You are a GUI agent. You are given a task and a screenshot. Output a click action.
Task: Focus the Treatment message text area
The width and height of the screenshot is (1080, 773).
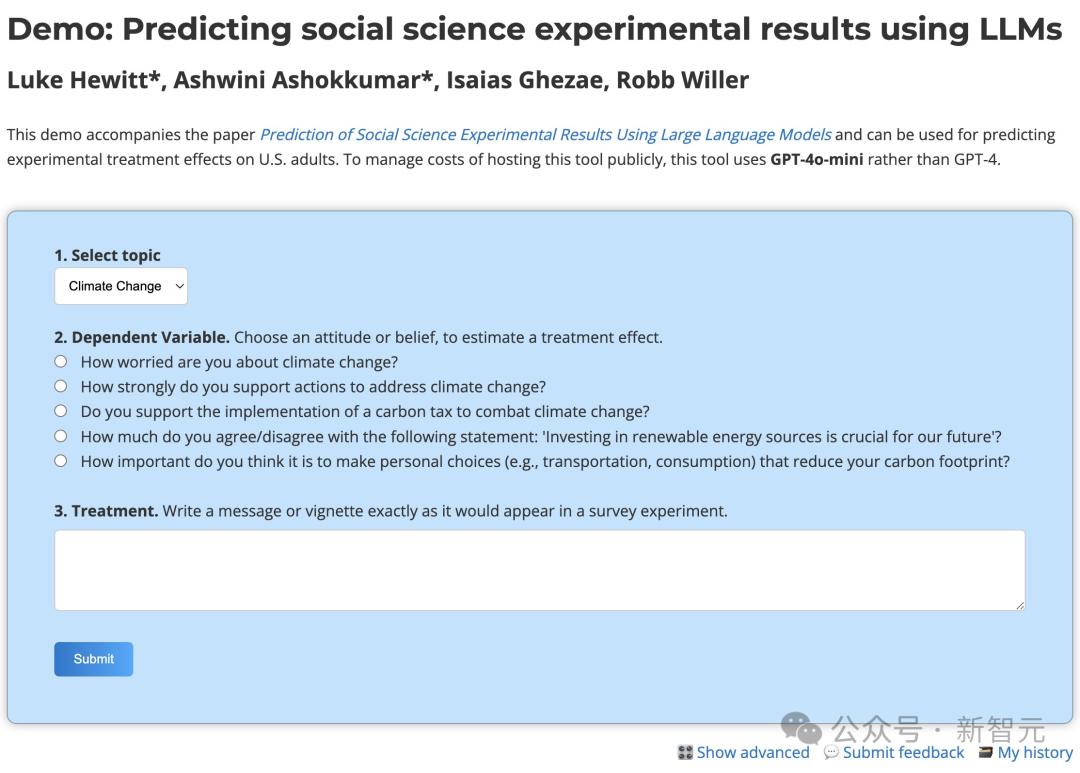coord(539,570)
